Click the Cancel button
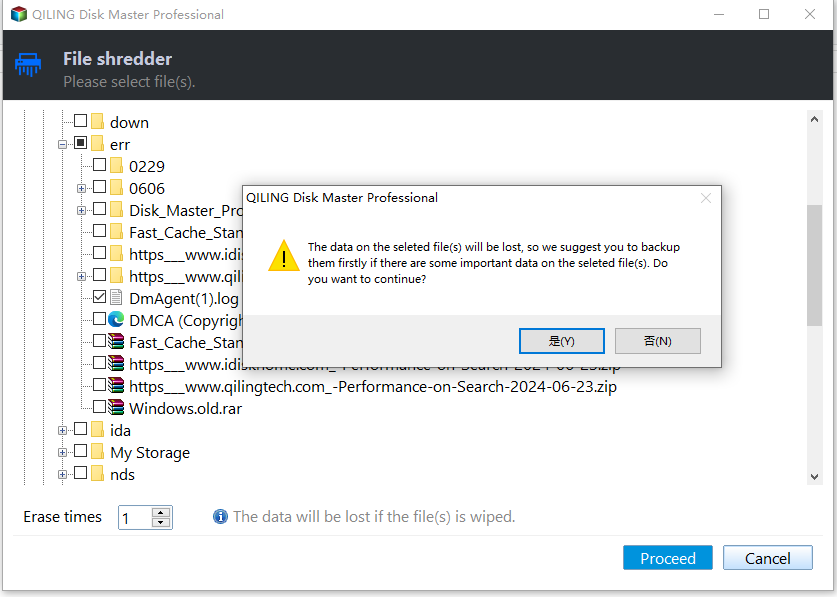This screenshot has height=597, width=837. click(x=768, y=558)
